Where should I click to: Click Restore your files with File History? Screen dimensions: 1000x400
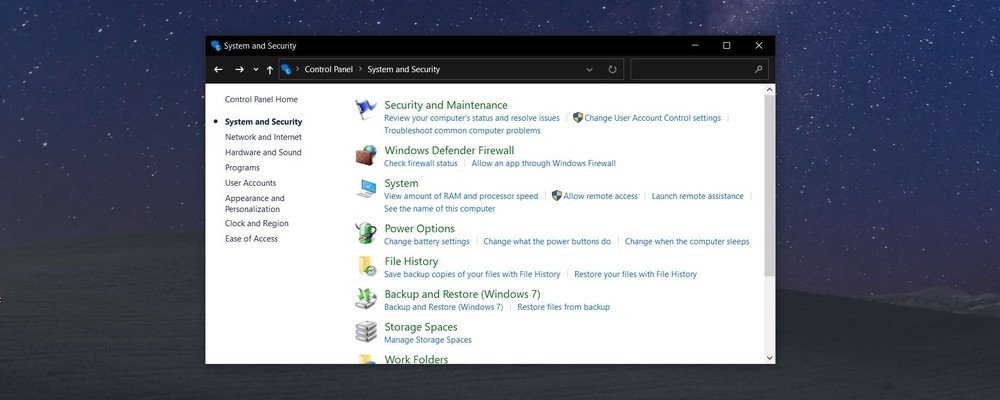click(635, 274)
